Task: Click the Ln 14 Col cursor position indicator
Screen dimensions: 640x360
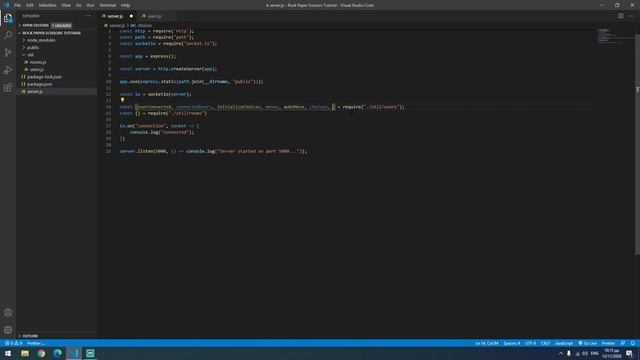Action: (x=487, y=343)
